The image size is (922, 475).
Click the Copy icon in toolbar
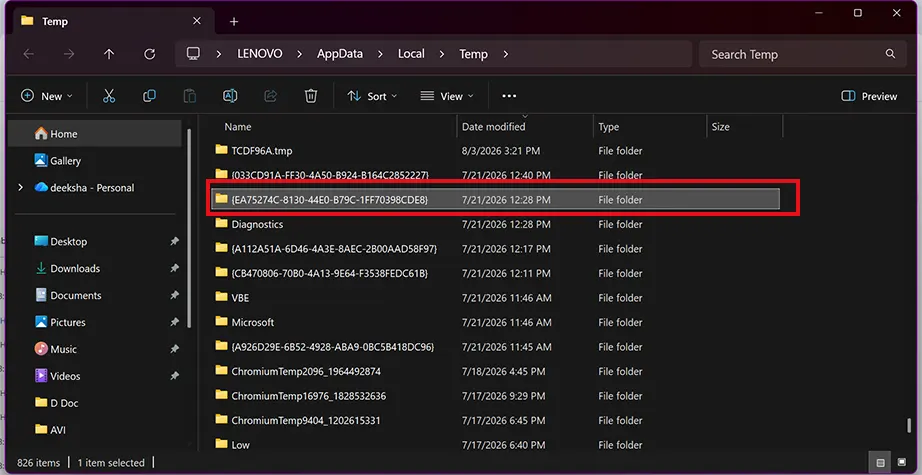click(x=149, y=96)
